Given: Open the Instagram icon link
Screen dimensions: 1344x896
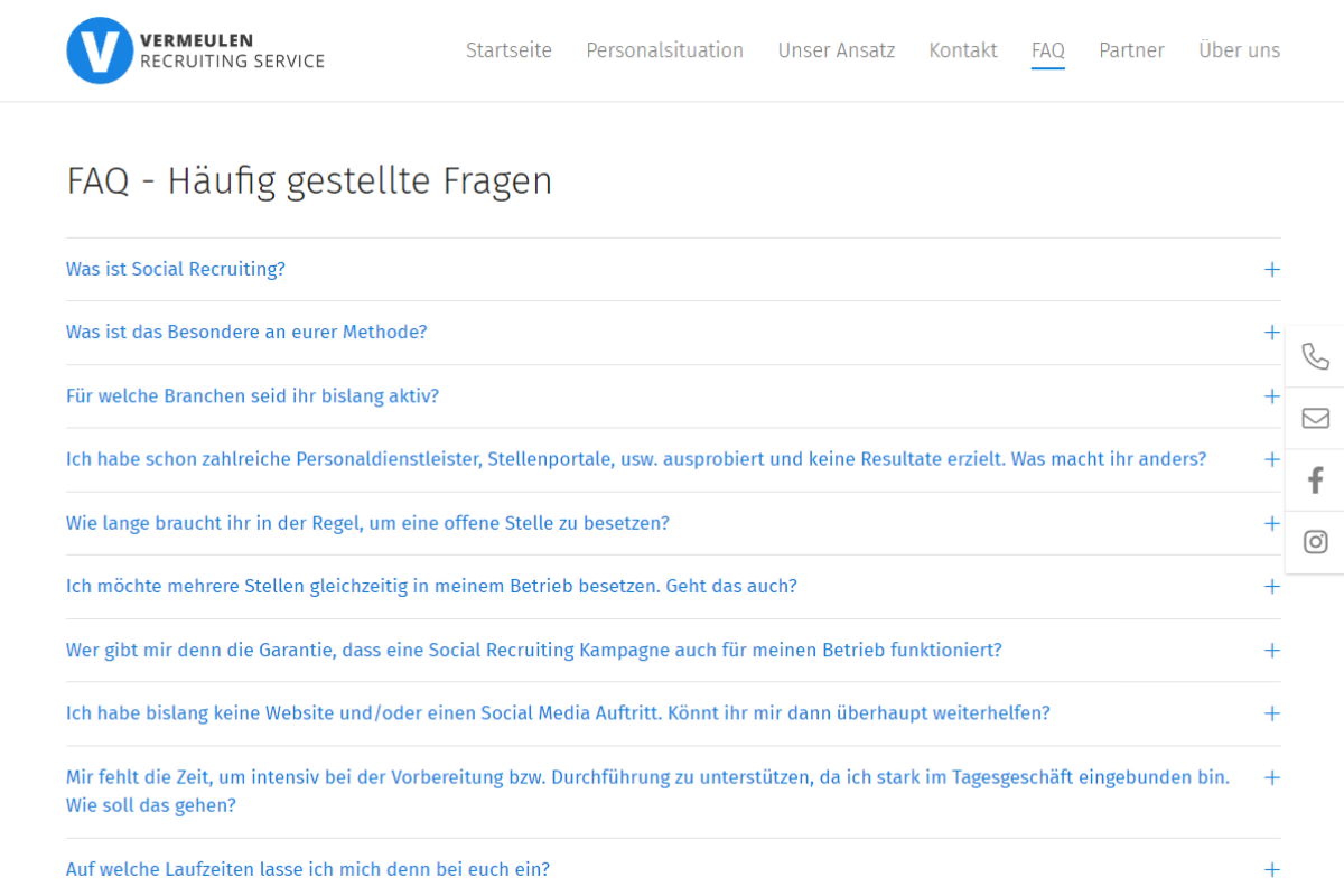Looking at the screenshot, I should [x=1315, y=542].
